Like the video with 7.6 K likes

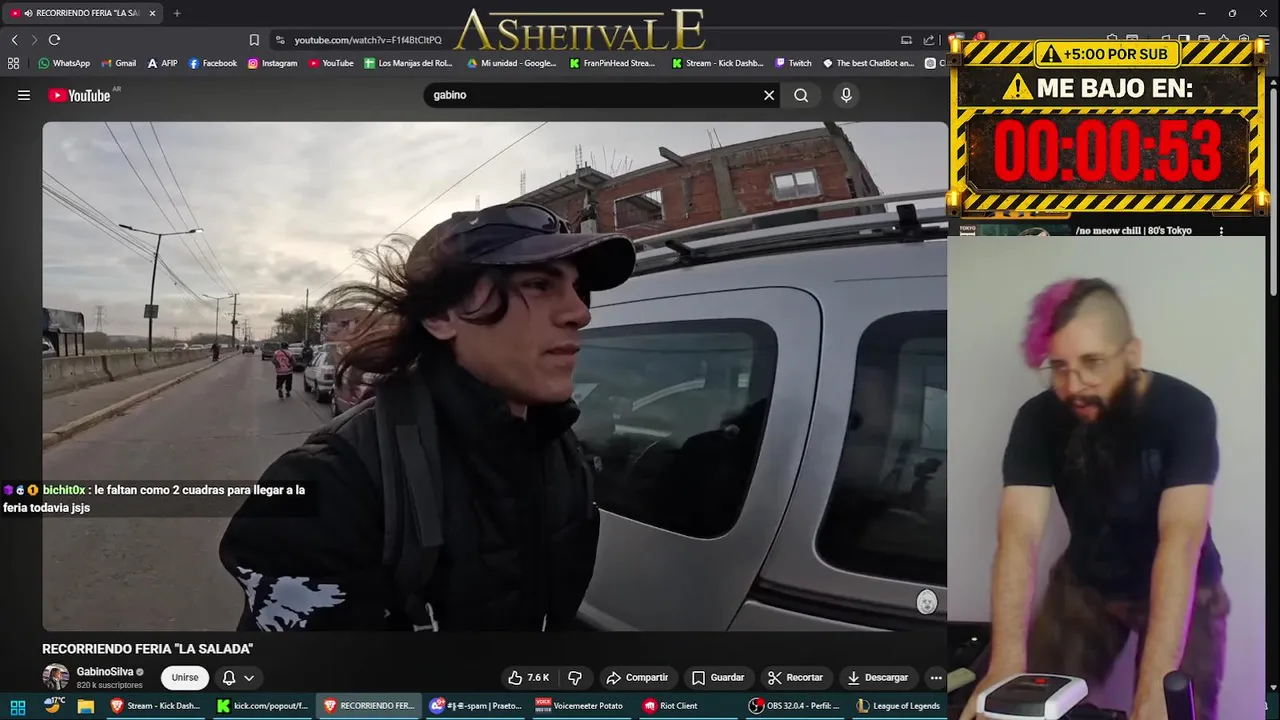529,677
